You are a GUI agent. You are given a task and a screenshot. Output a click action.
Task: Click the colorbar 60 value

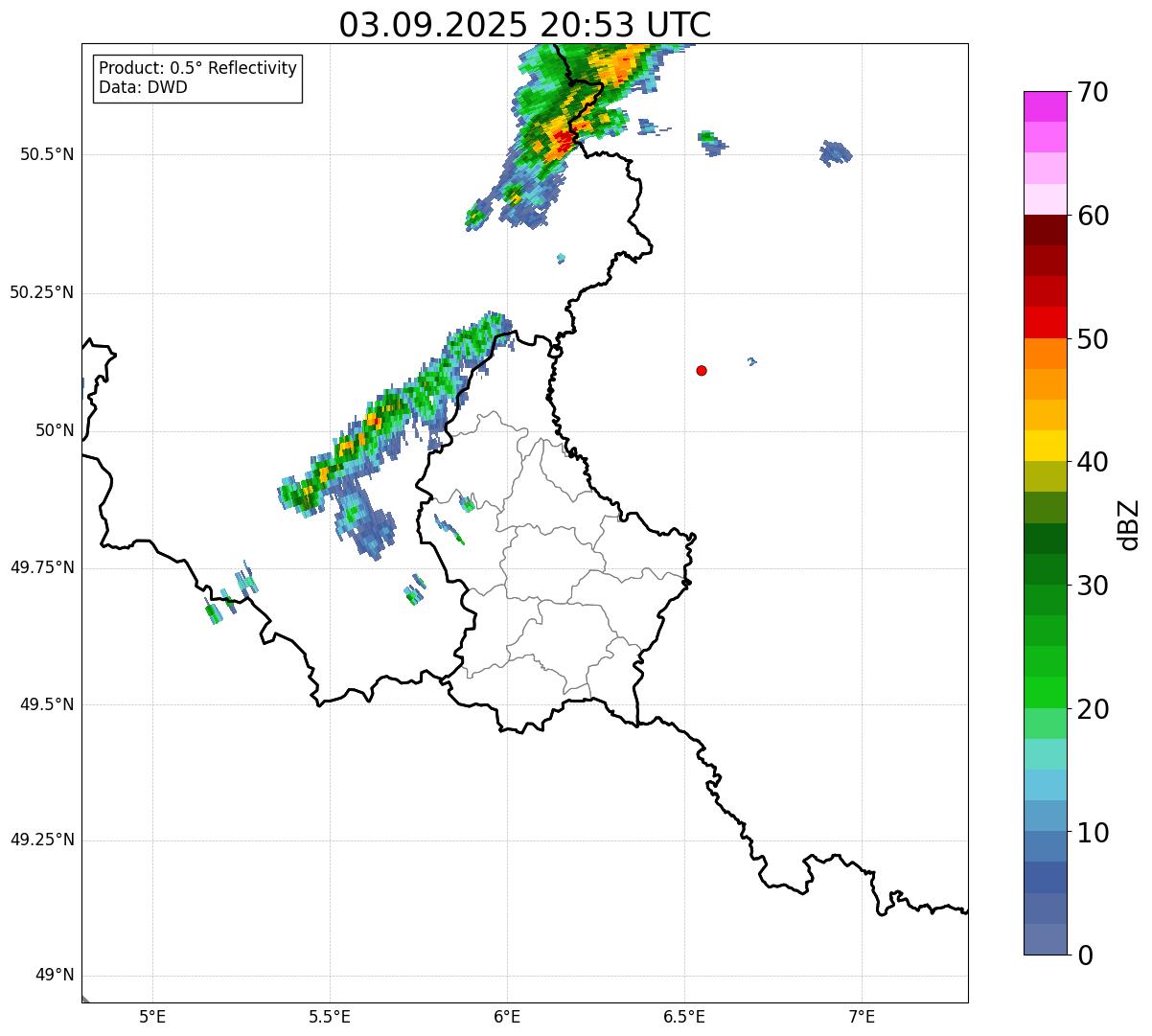click(1093, 216)
